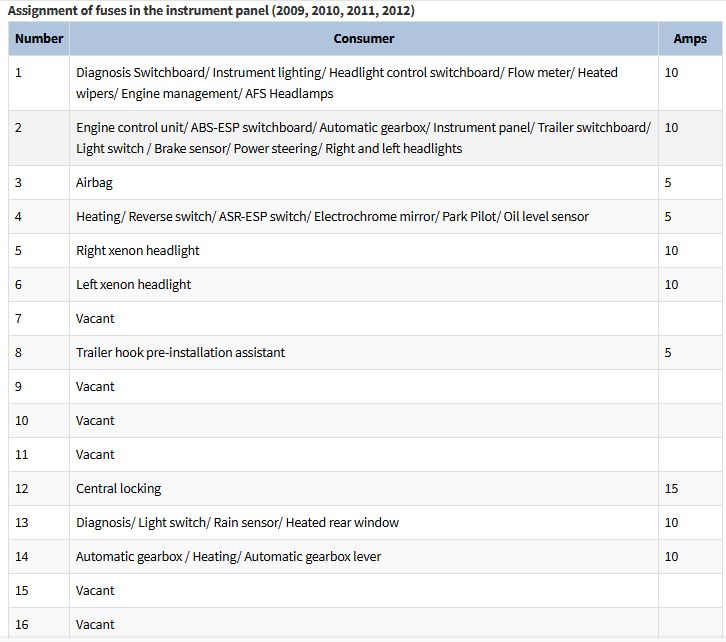Click the 15 amps value for Central locking
This screenshot has width=726, height=642.
tap(671, 488)
